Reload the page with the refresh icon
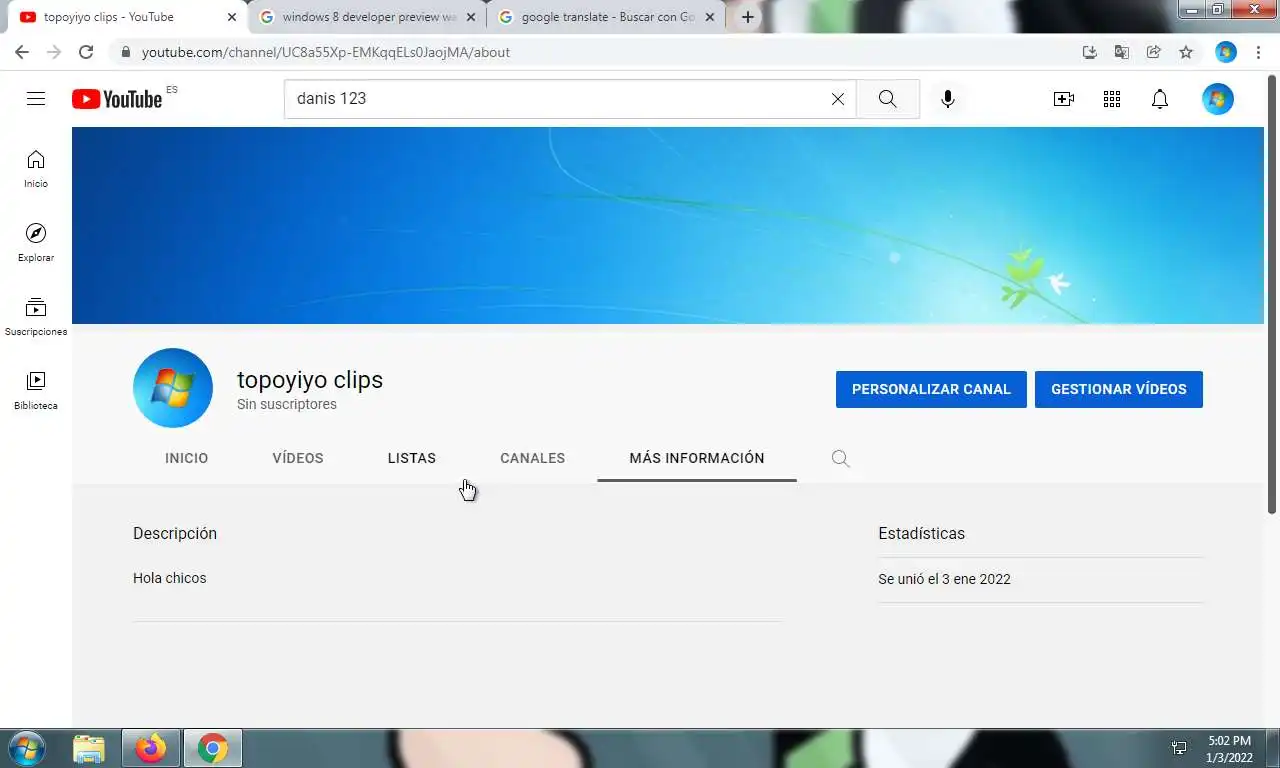The image size is (1280, 768). 86,52
